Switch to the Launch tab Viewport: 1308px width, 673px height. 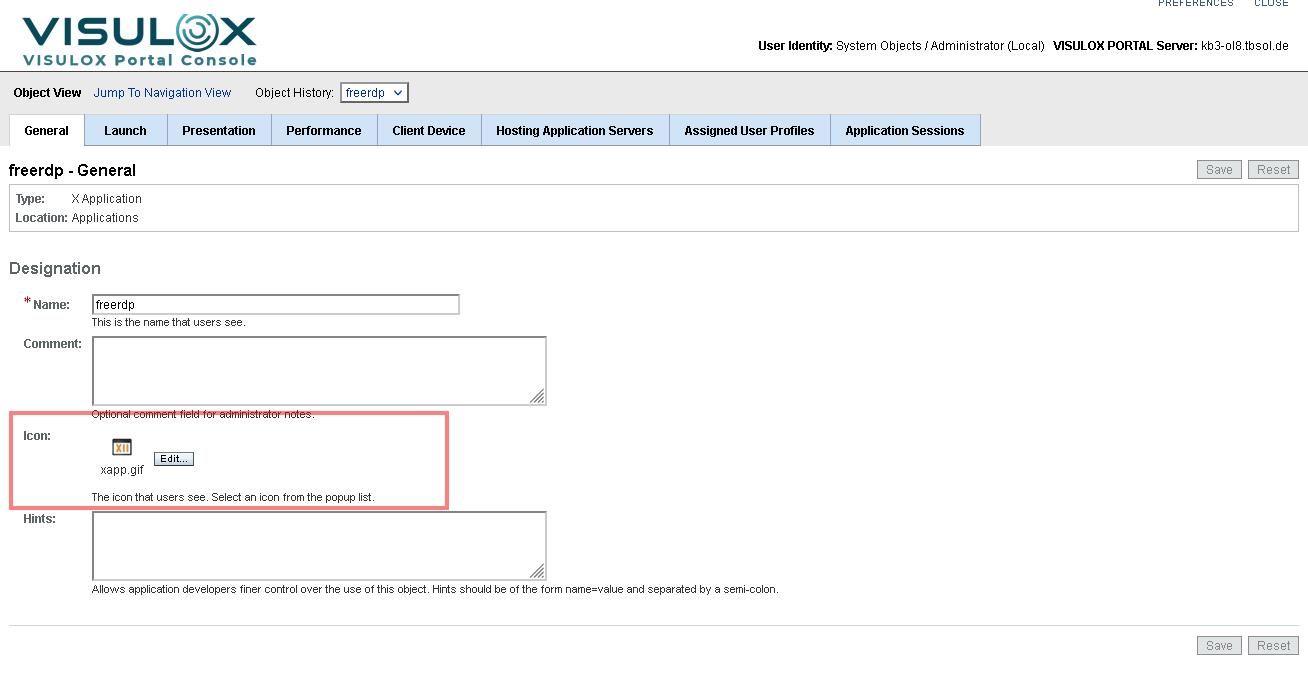(125, 131)
